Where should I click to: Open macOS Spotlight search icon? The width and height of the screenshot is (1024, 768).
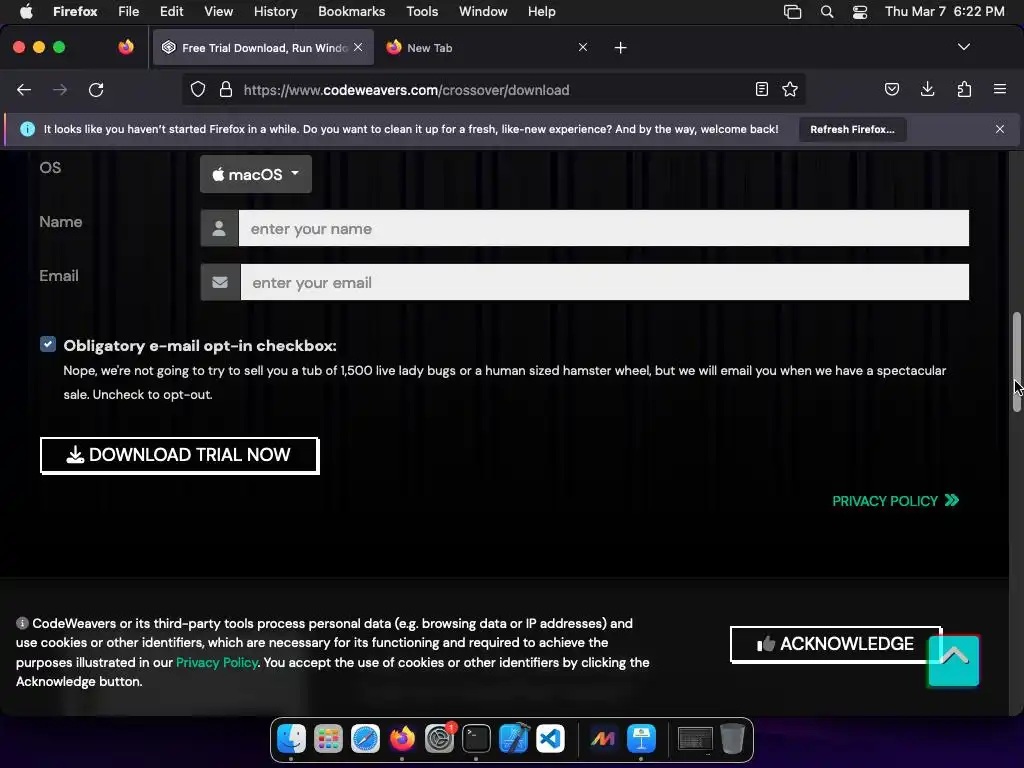827,12
